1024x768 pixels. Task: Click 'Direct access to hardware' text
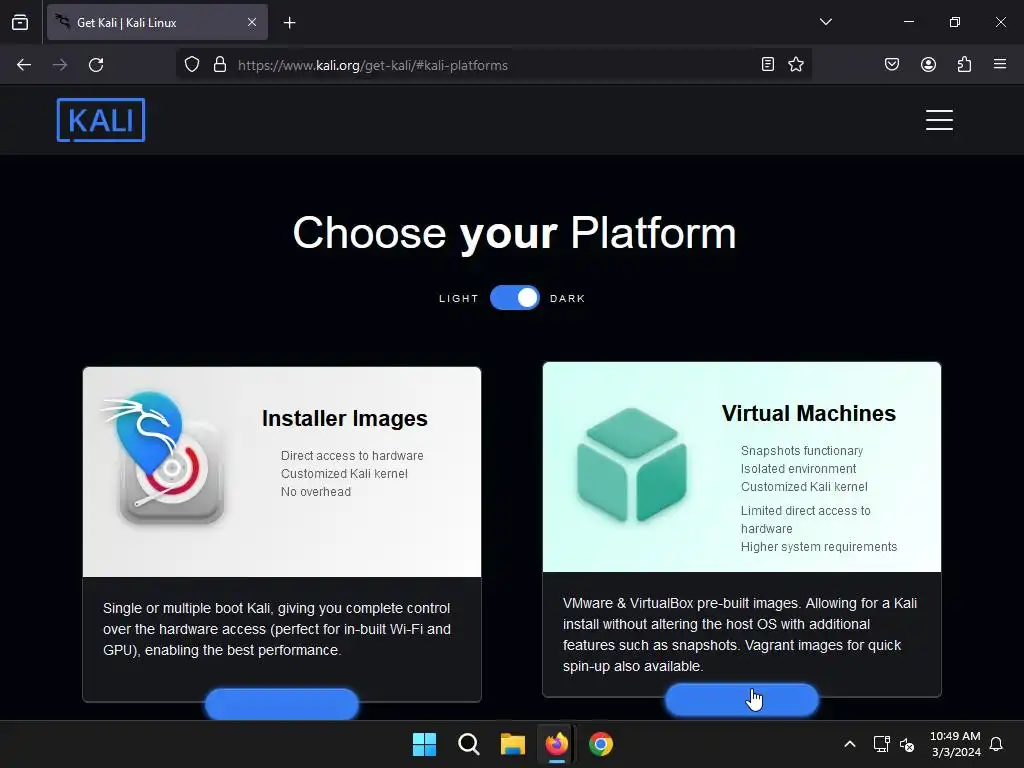tap(352, 455)
